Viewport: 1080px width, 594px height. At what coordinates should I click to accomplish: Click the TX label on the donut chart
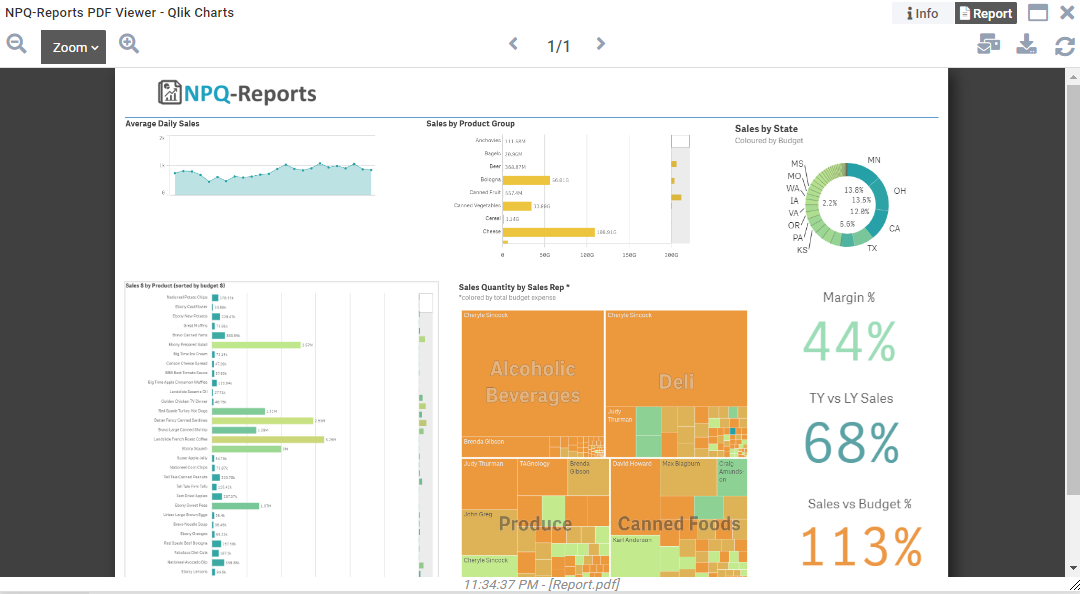[872, 248]
